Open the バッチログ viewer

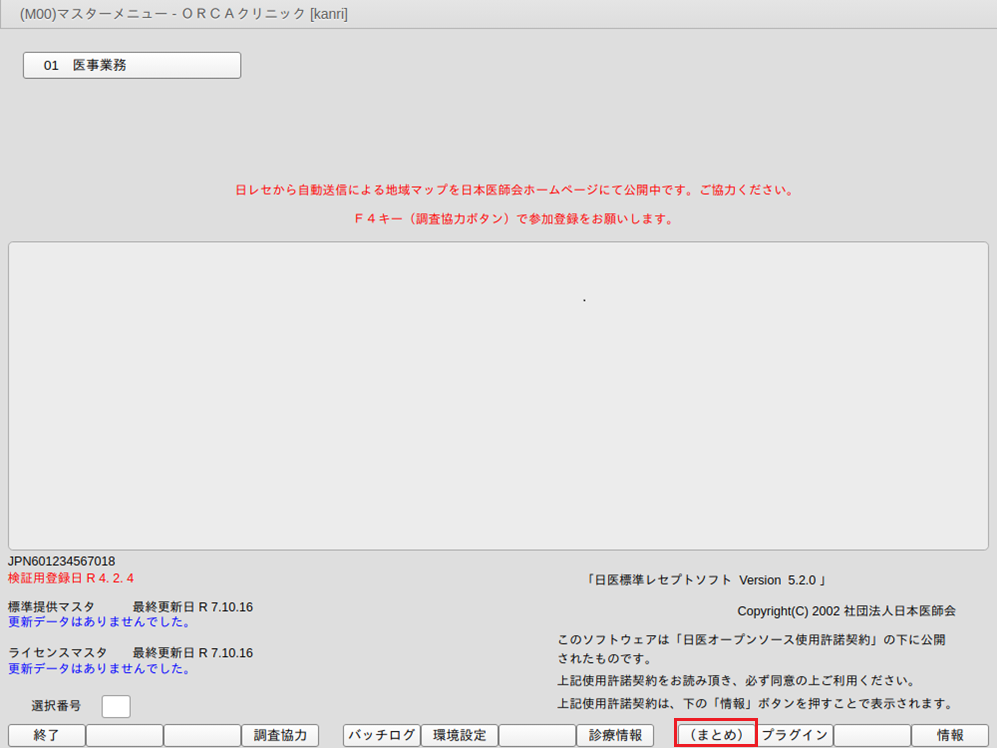(381, 735)
